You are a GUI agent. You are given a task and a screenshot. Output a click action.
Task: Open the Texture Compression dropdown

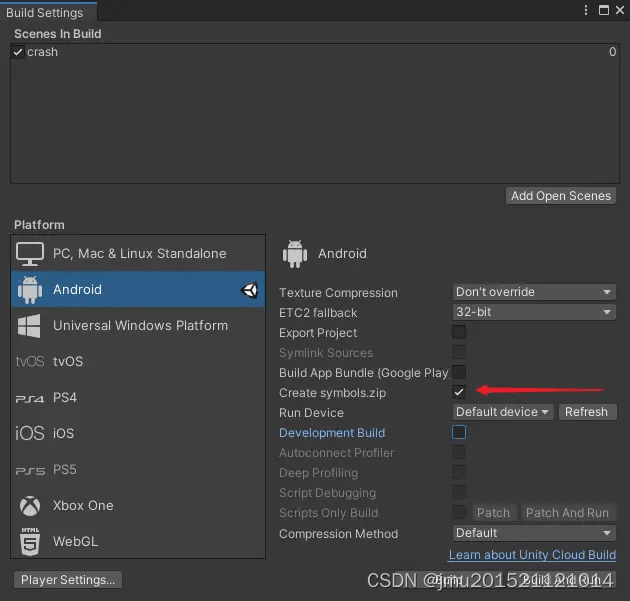point(534,292)
